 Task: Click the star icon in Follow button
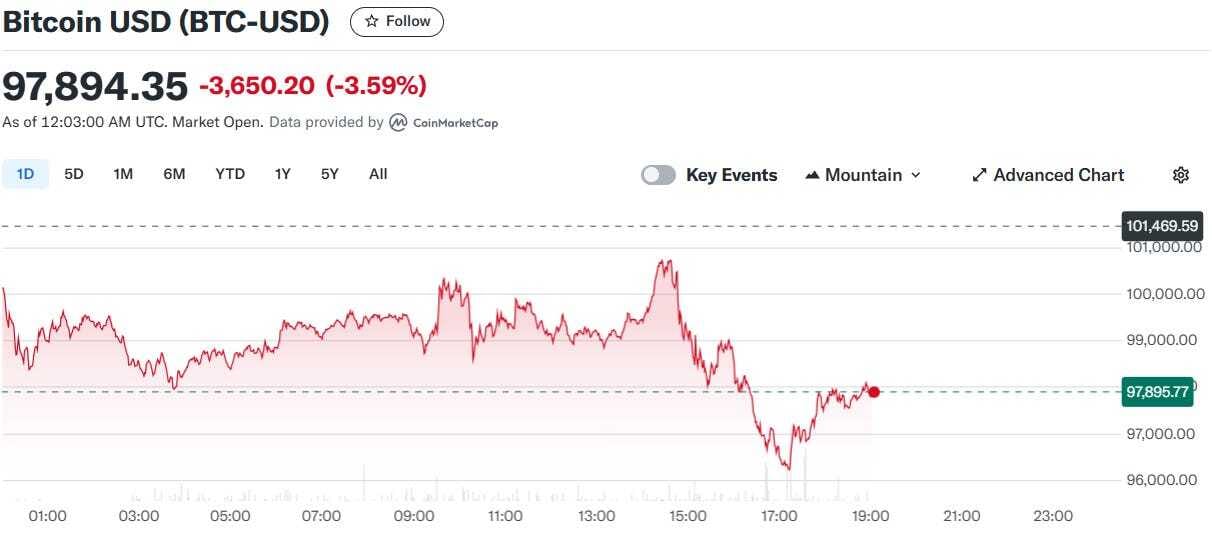point(371,21)
